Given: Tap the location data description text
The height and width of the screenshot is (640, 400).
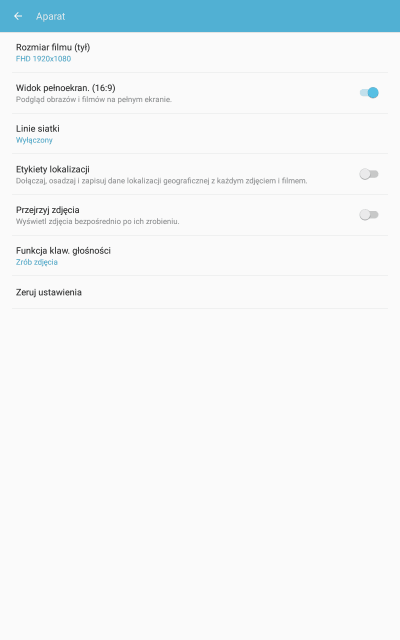Looking at the screenshot, I should tap(162, 181).
